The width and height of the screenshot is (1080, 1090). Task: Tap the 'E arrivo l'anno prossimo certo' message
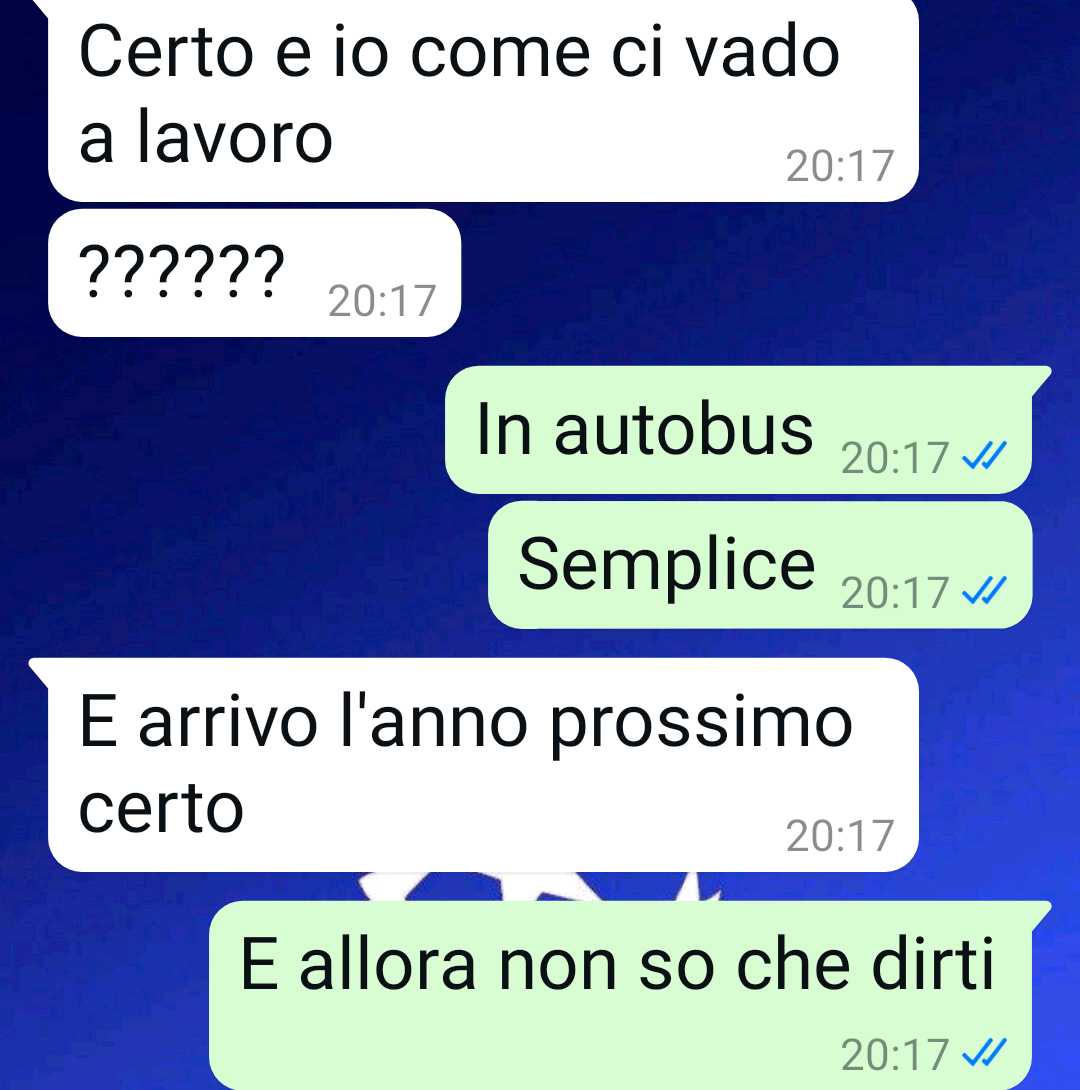click(x=483, y=765)
